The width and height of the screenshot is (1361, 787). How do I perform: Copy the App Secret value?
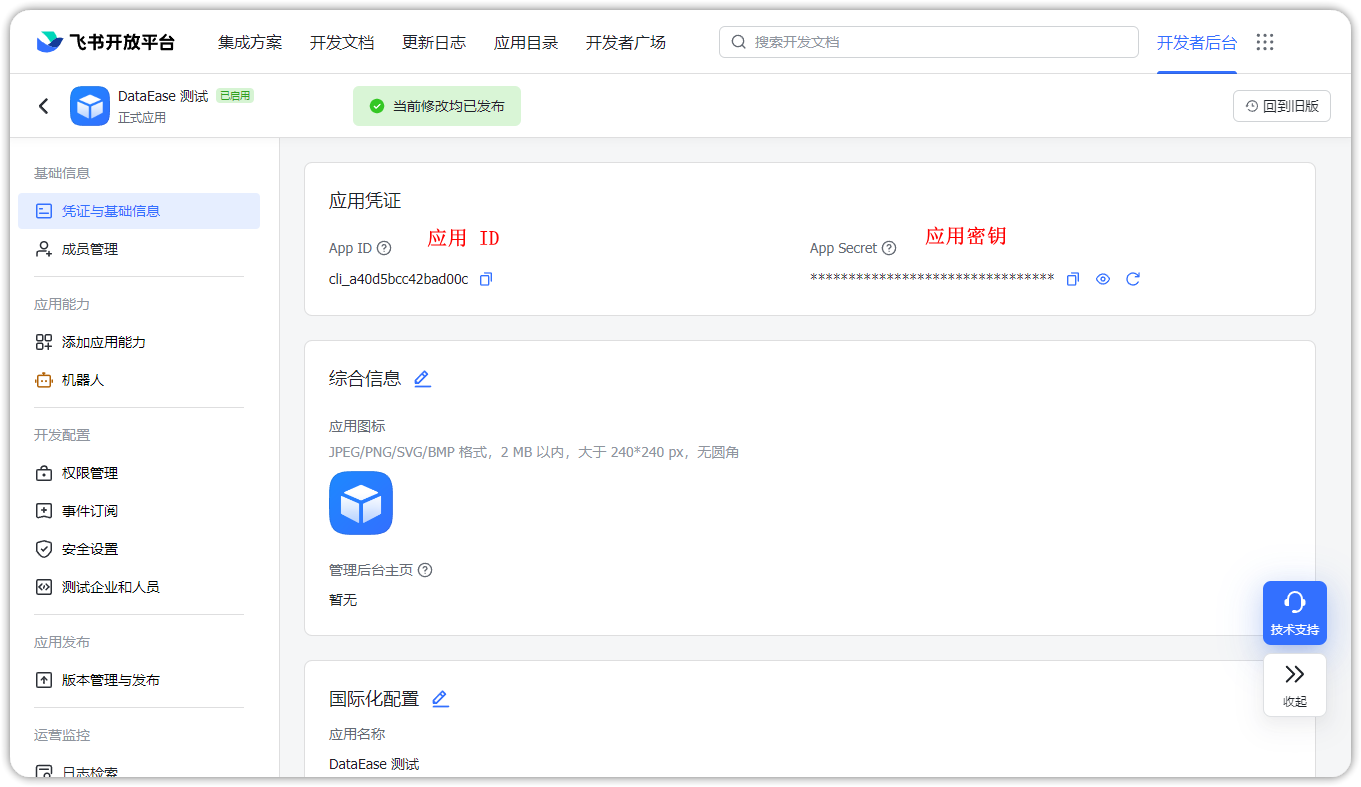click(x=1073, y=279)
